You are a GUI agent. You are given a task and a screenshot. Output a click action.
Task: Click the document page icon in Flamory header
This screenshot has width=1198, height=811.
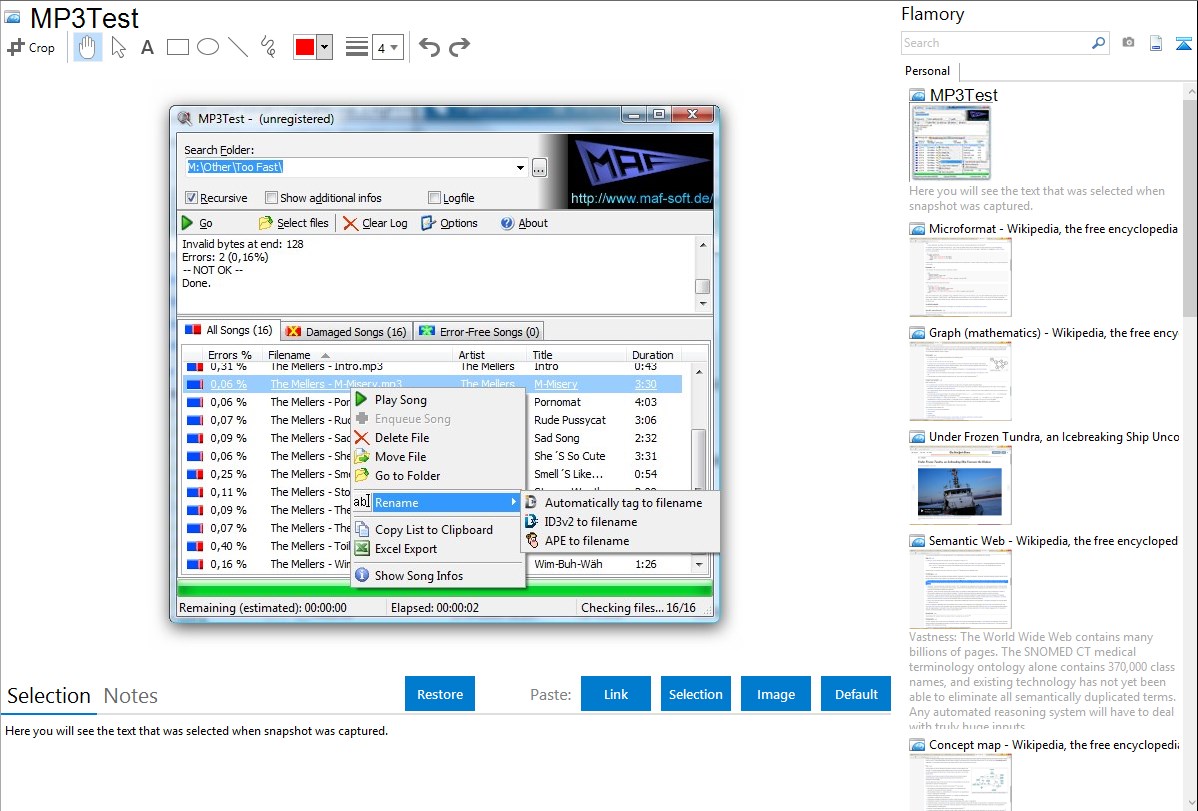pyautogui.click(x=1156, y=43)
